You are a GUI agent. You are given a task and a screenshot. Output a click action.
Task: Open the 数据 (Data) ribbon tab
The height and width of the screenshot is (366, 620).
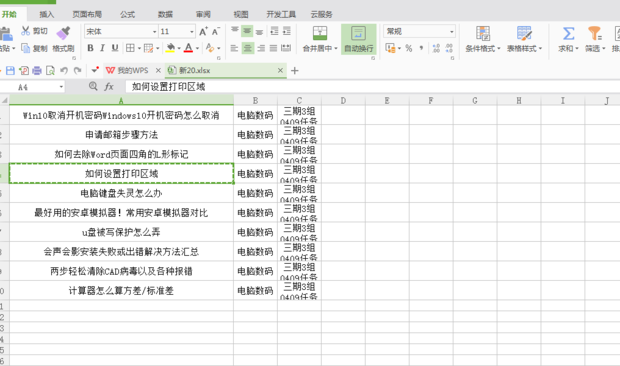pos(165,15)
